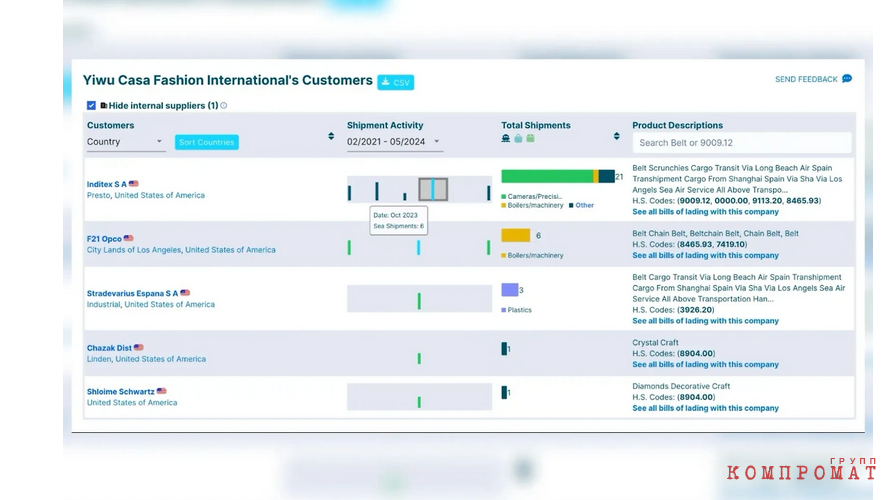This screenshot has width=887, height=500.
Task: Select the shipment marker in Stradevarius timeline
Action: [x=419, y=301]
